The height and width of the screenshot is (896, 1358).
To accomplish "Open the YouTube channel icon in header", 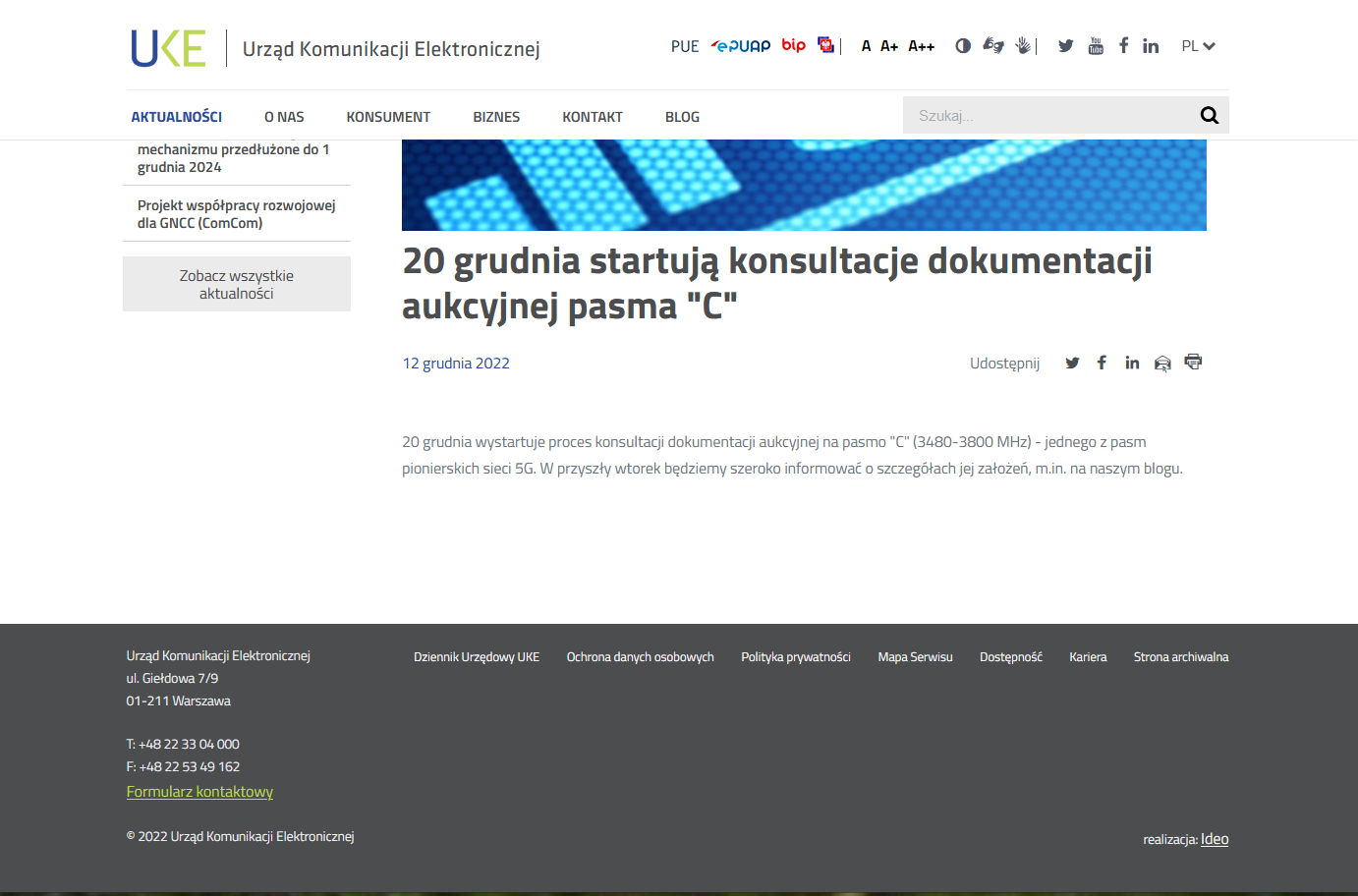I will pyautogui.click(x=1096, y=46).
